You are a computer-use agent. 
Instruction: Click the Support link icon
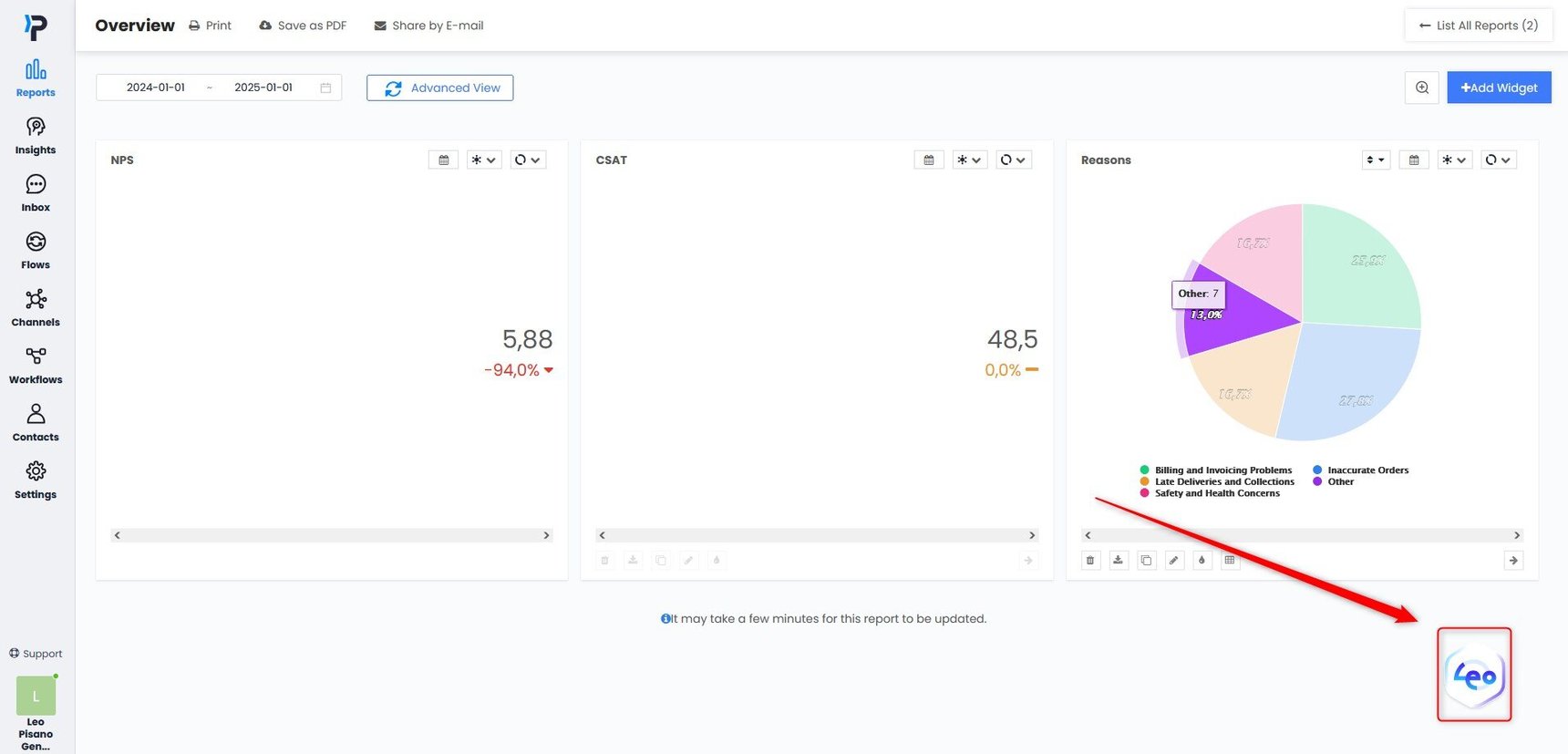[x=14, y=653]
